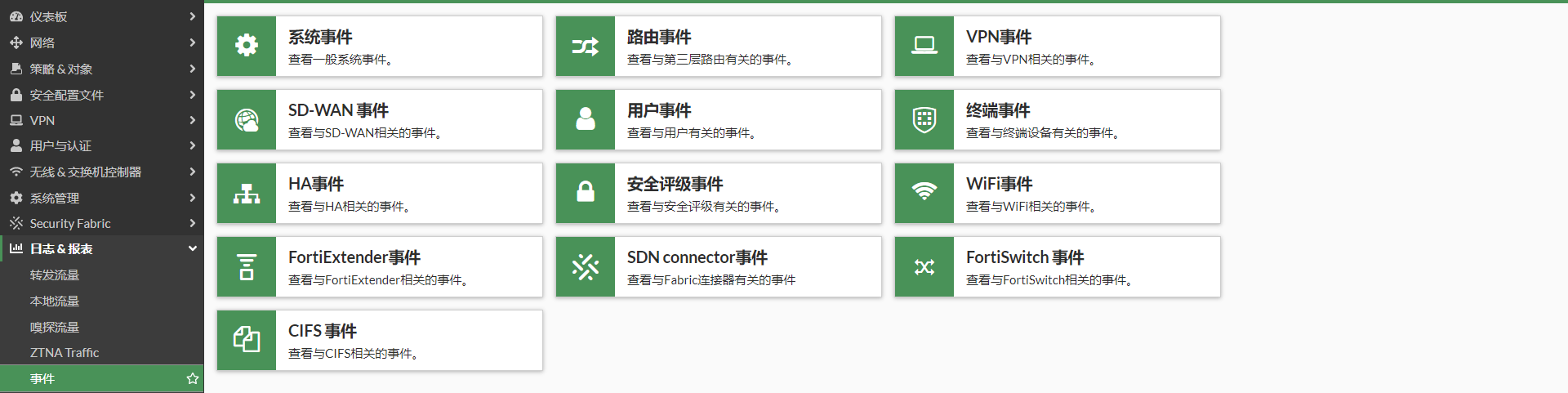Click the 终端事件 shield icon
The image size is (1568, 393).
click(x=924, y=120)
